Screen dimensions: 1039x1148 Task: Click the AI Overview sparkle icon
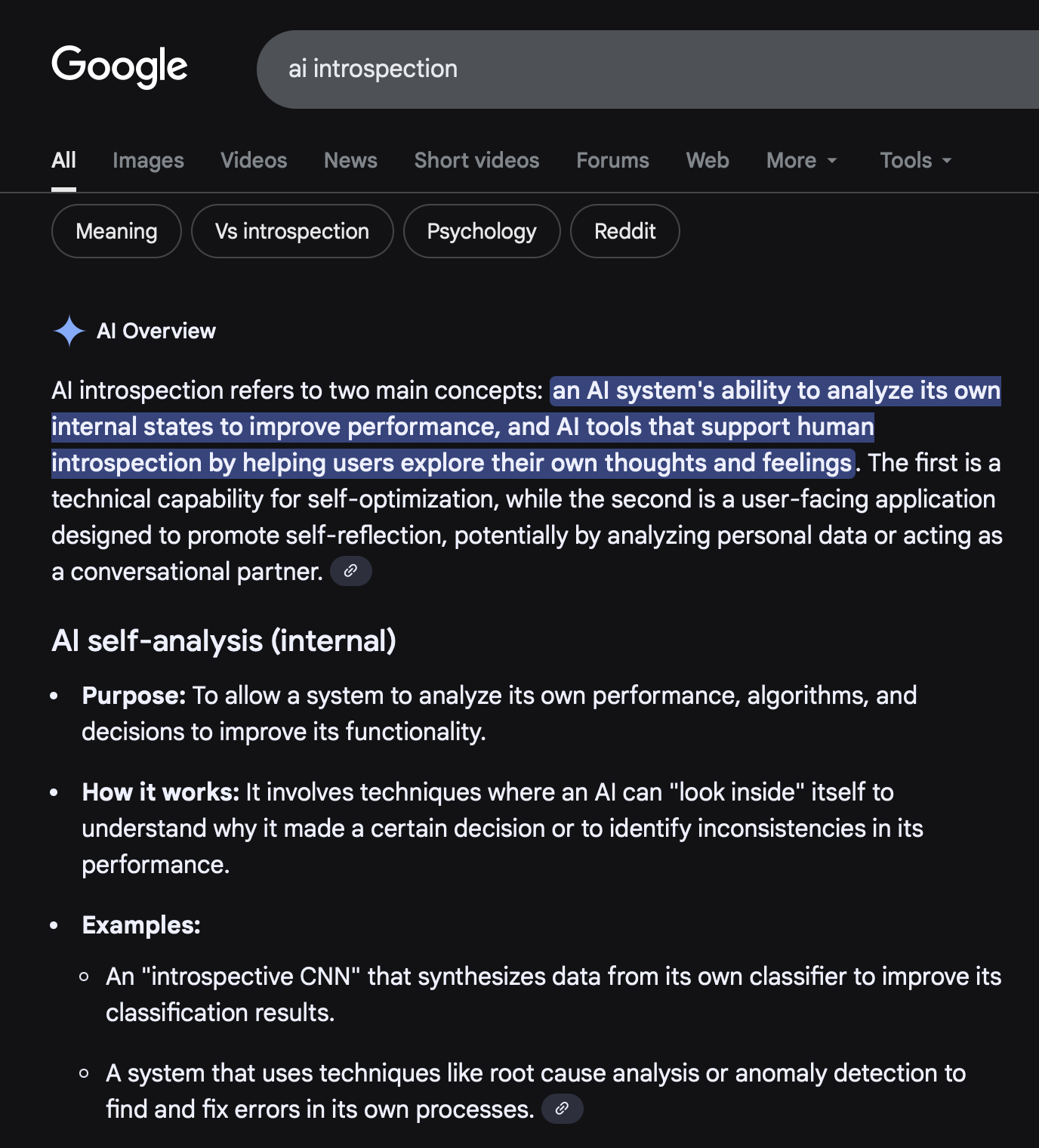[70, 331]
